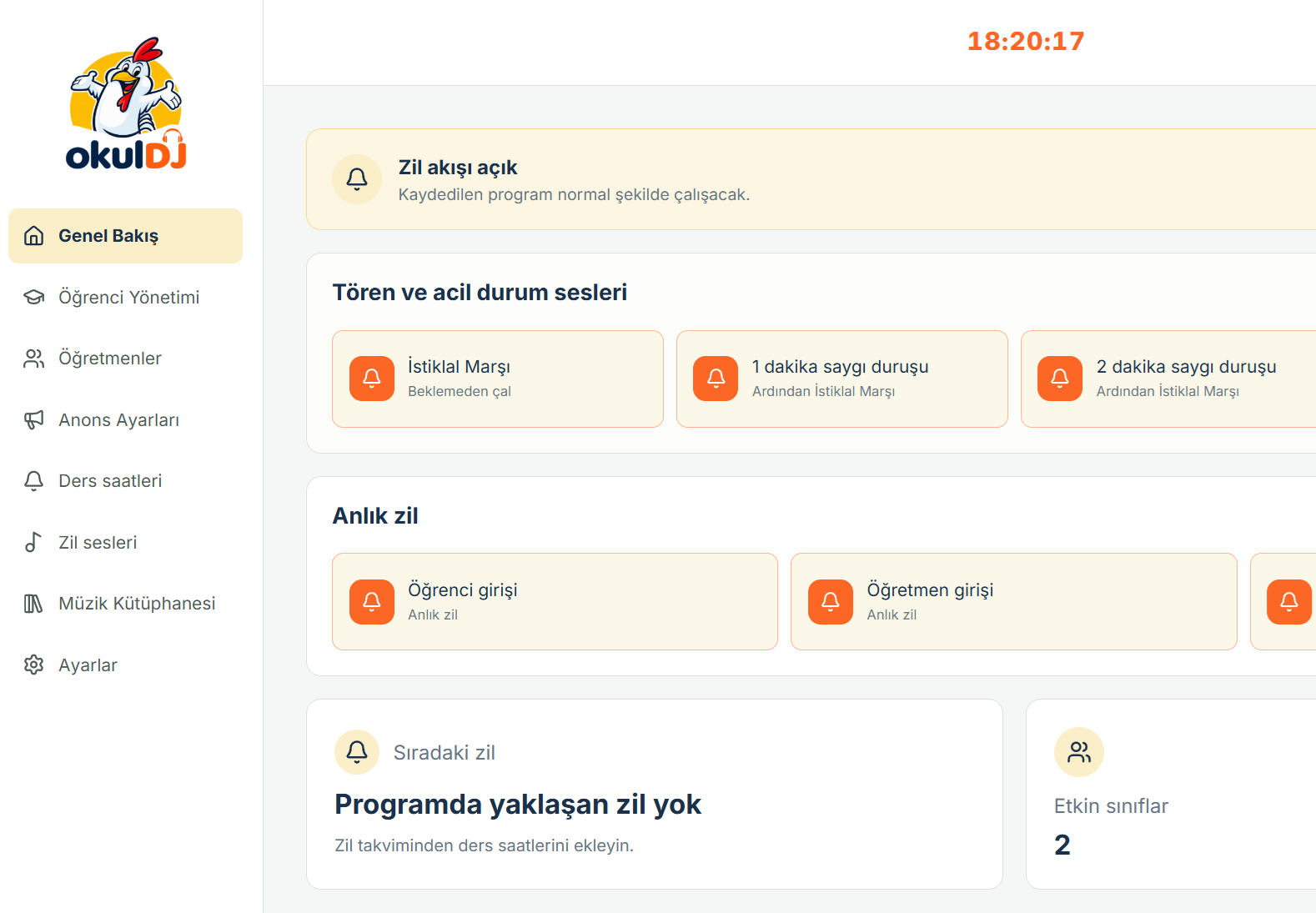
Task: Open the Öğrenci Yönetimi menu item
Action: pyautogui.click(x=125, y=297)
